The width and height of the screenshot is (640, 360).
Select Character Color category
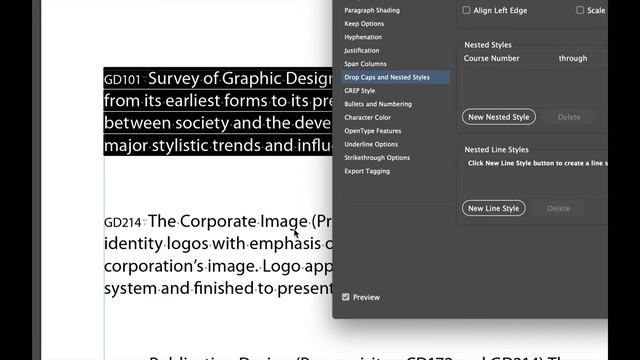tap(367, 118)
